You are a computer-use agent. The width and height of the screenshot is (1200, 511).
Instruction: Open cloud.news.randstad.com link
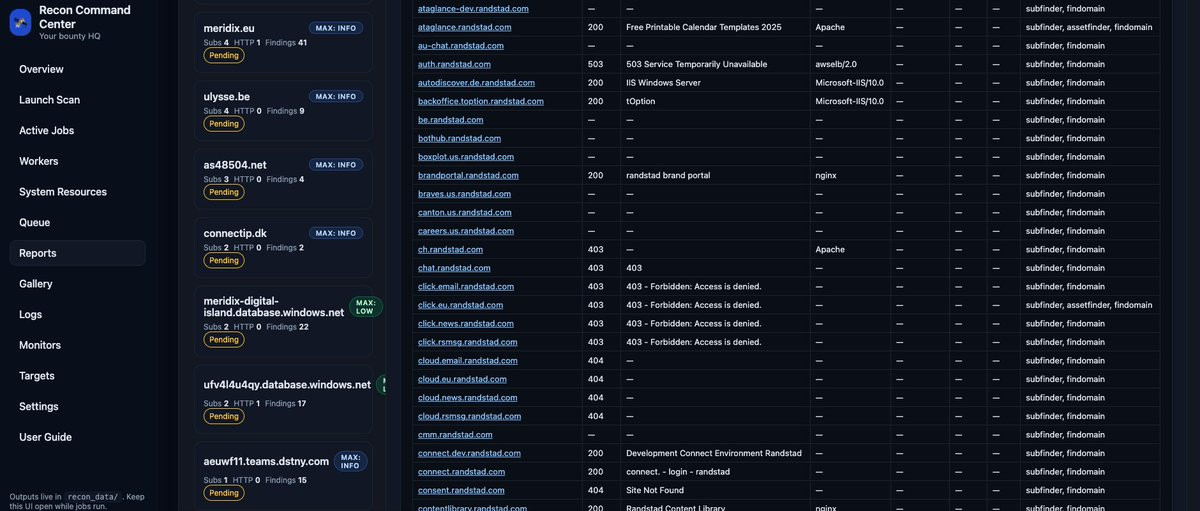coord(468,397)
